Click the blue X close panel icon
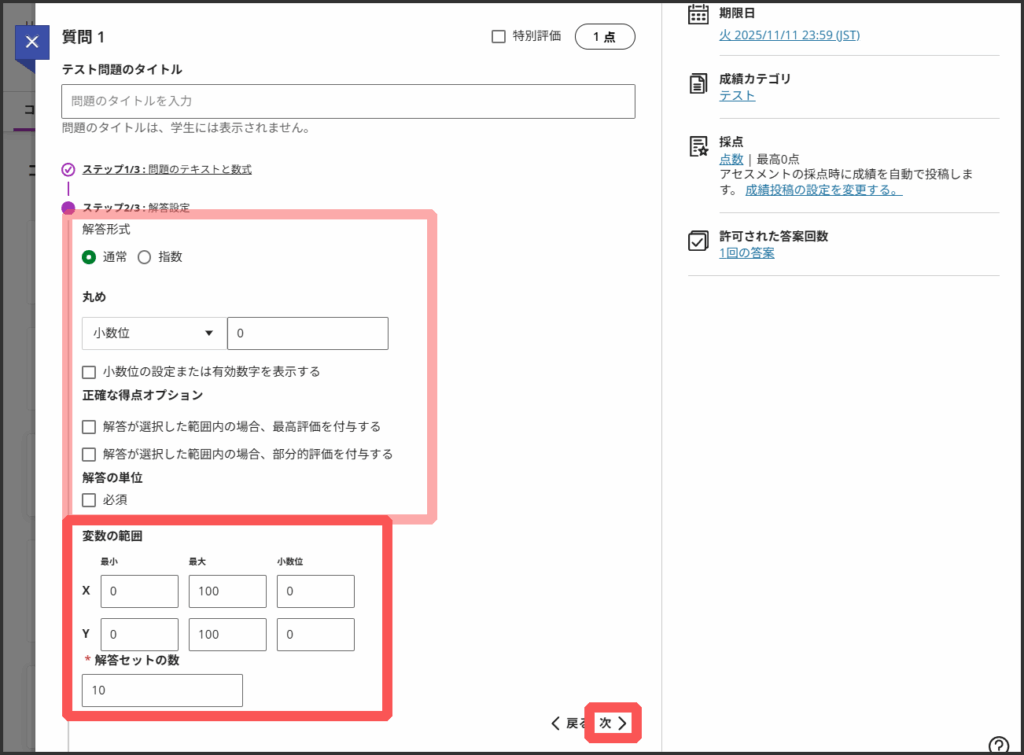Viewport: 1024px width, 755px height. pos(32,42)
